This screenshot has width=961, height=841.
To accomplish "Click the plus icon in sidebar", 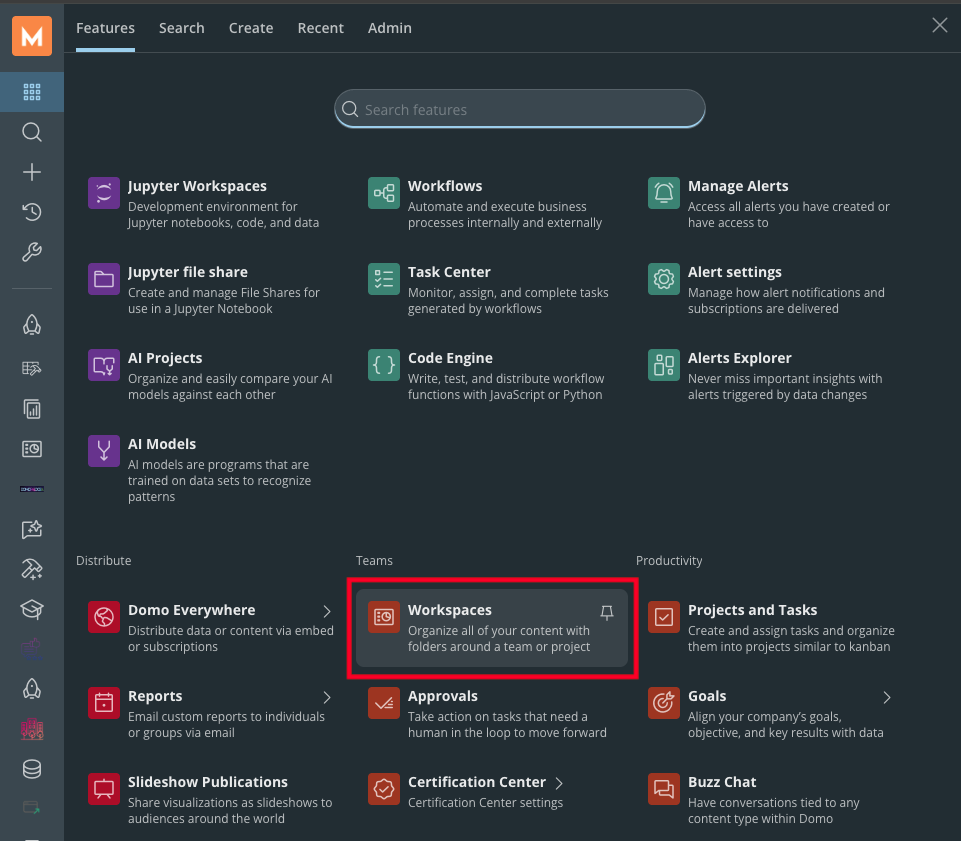I will 32,172.
